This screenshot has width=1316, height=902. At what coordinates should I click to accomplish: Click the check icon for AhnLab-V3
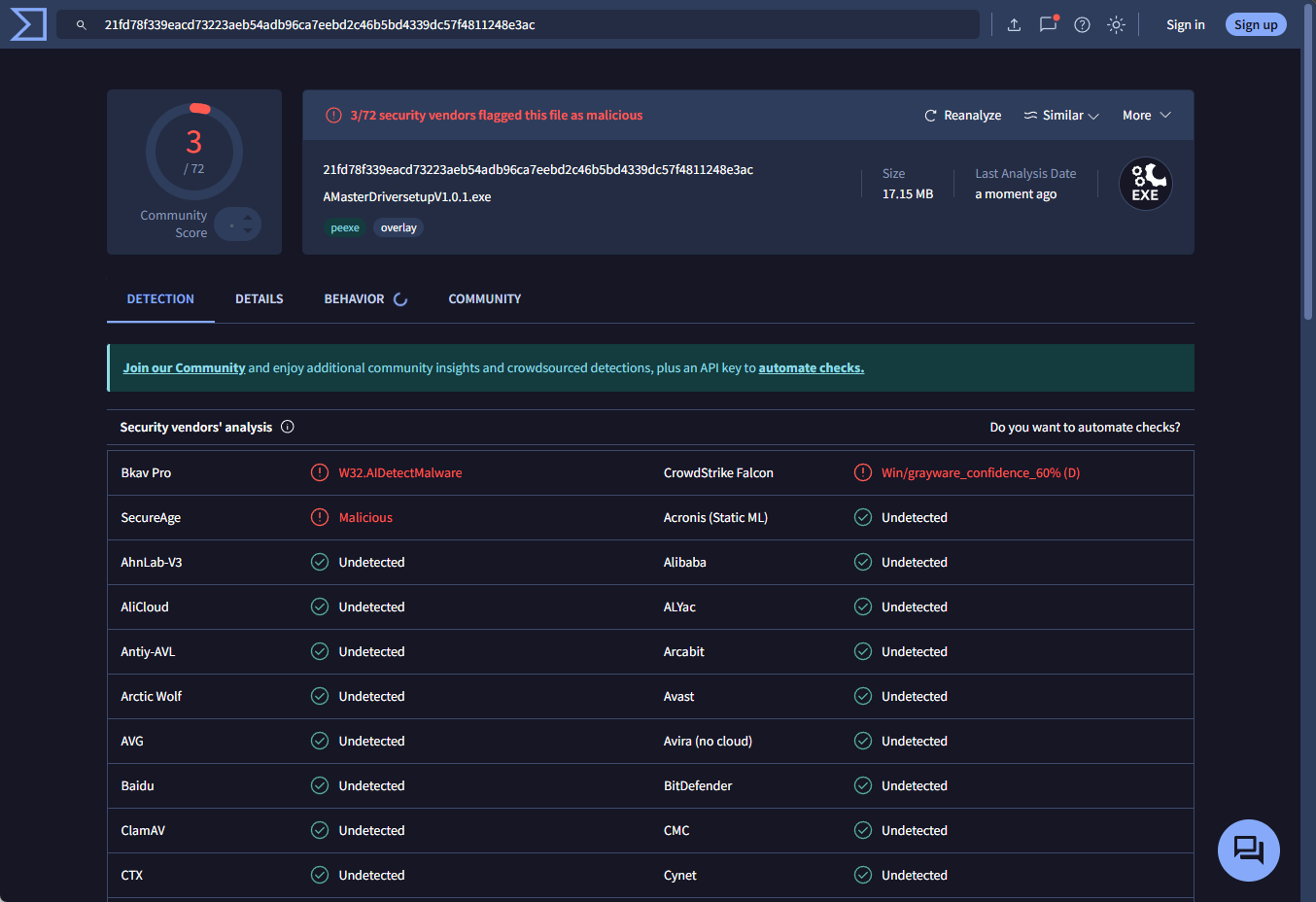(320, 562)
